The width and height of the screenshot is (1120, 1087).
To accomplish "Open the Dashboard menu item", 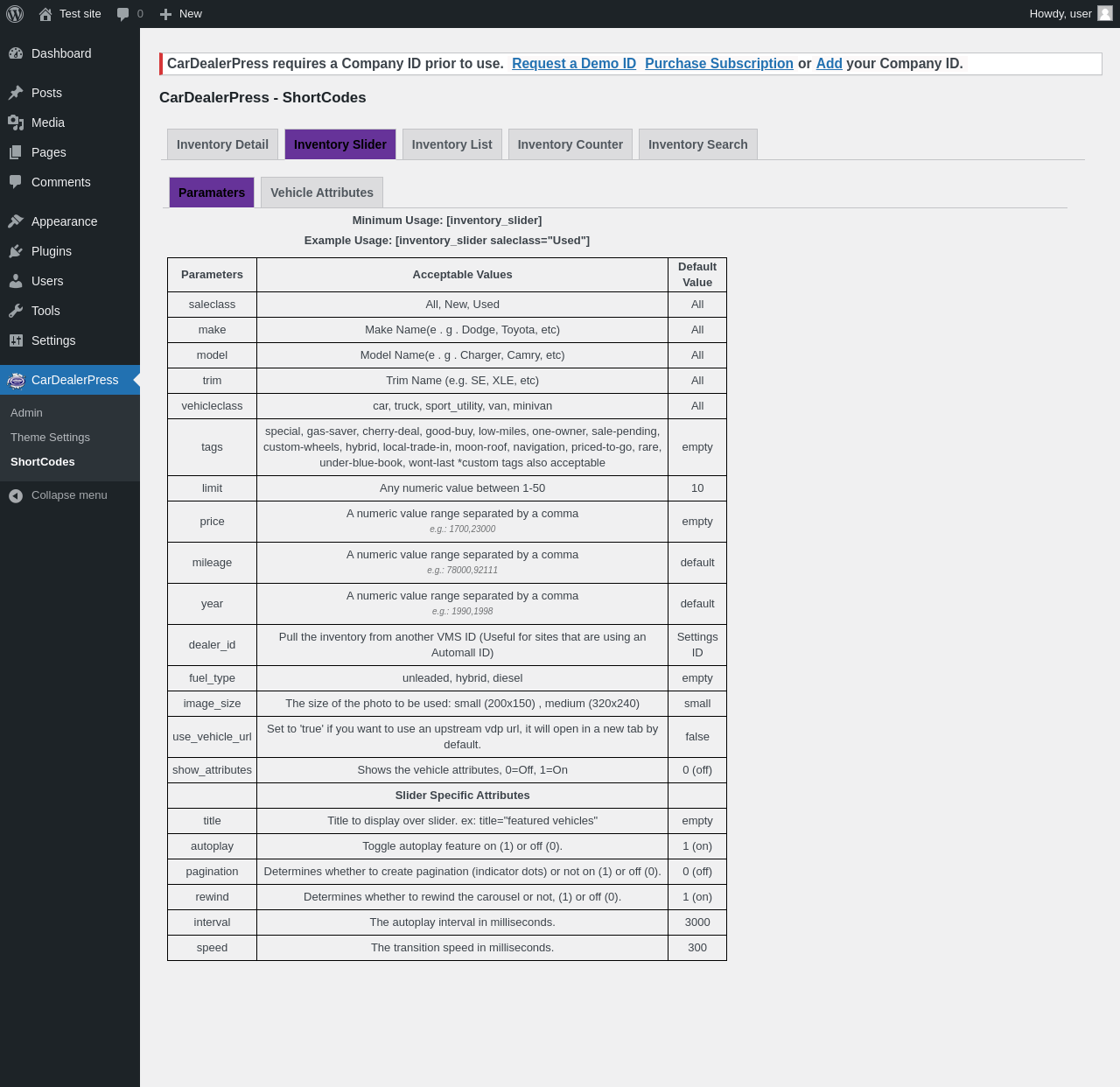I will tap(61, 53).
